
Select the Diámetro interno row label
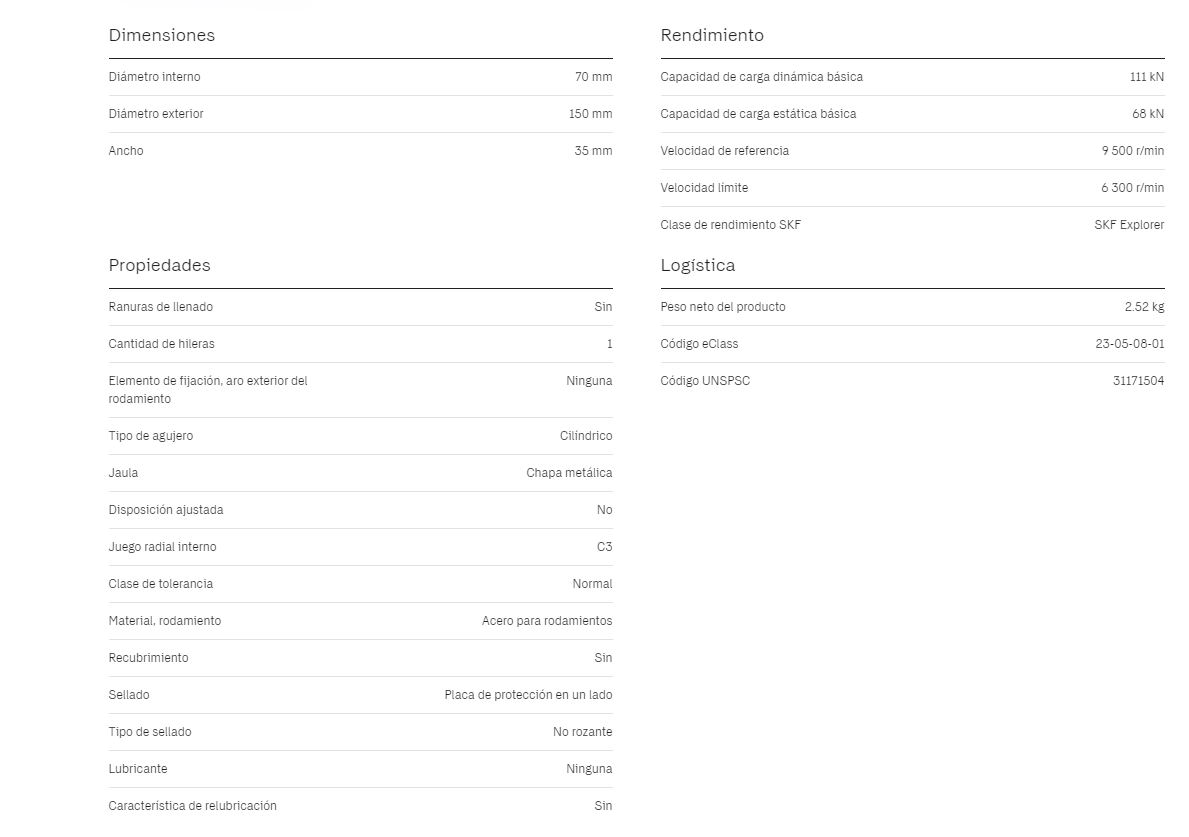(155, 77)
